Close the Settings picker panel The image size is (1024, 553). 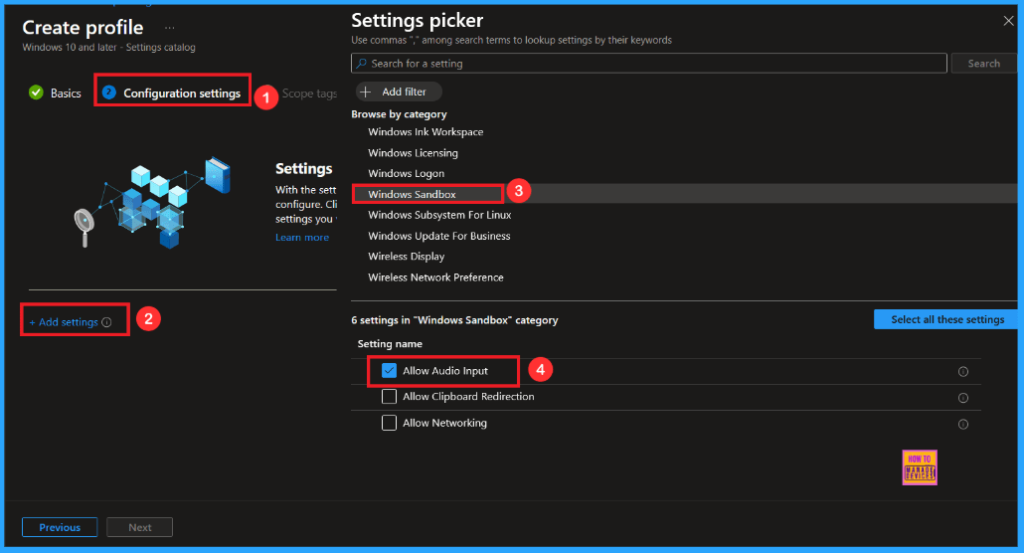1008,20
